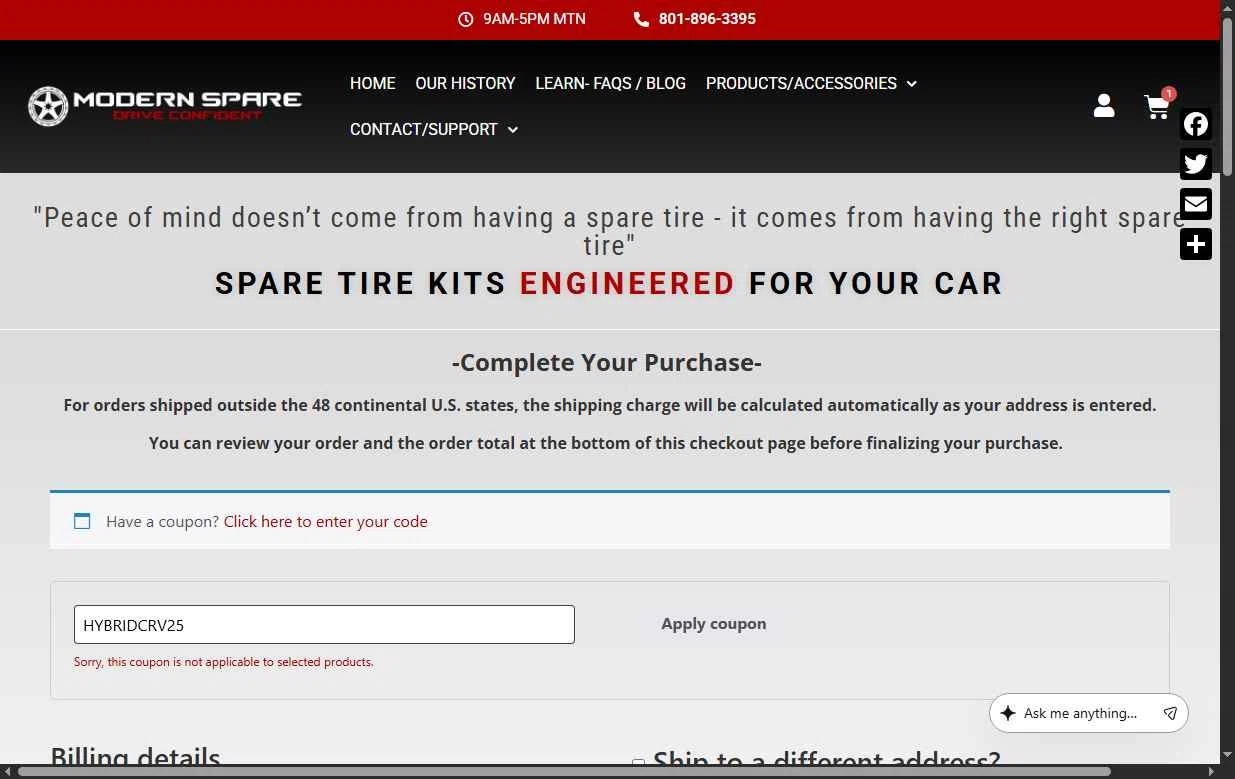Click the cart badge showing 1 item
This screenshot has height=779, width=1235.
coord(1169,94)
